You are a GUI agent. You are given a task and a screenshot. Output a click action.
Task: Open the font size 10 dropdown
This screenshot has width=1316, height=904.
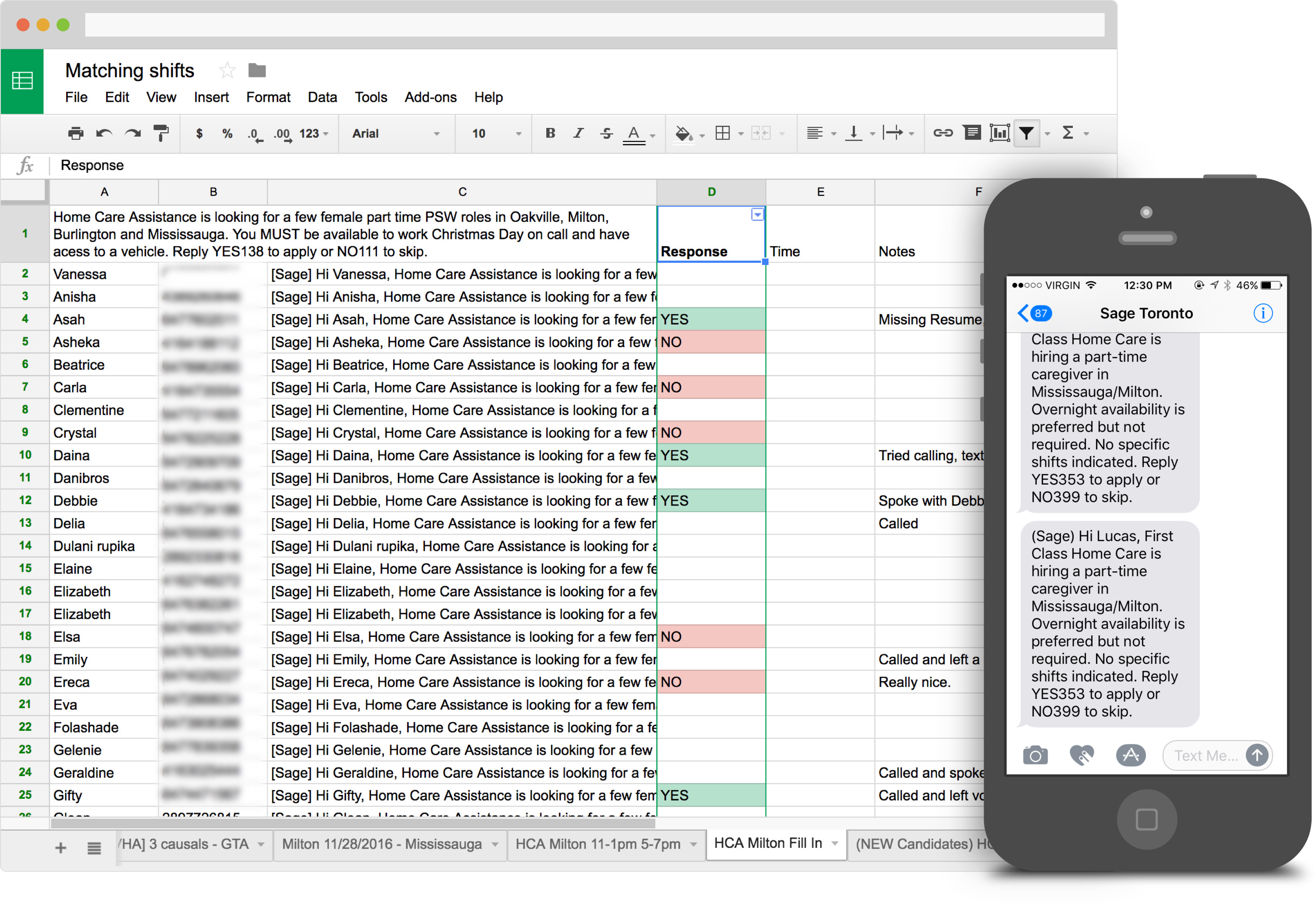click(496, 134)
